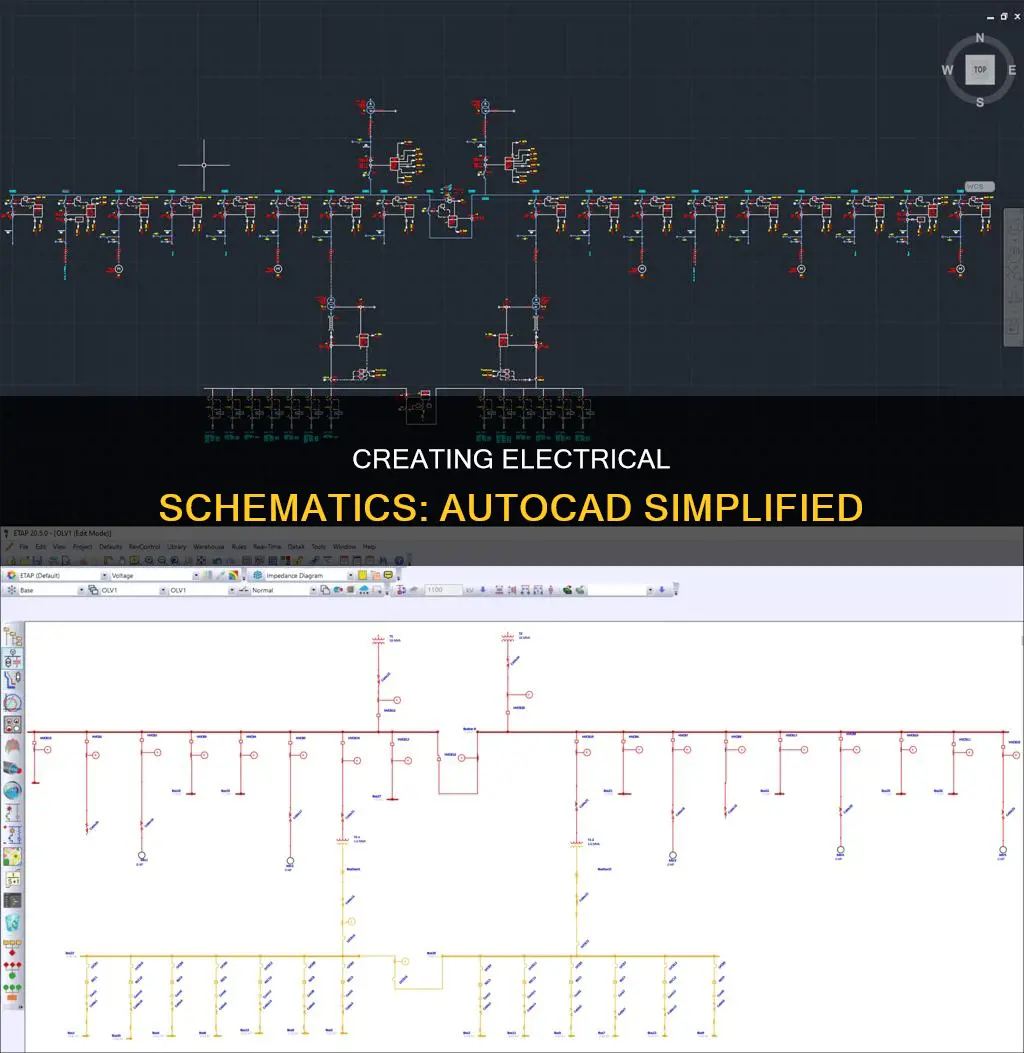
Task: Click the S compass direction on the ViewCube
Action: pyautogui.click(x=980, y=102)
